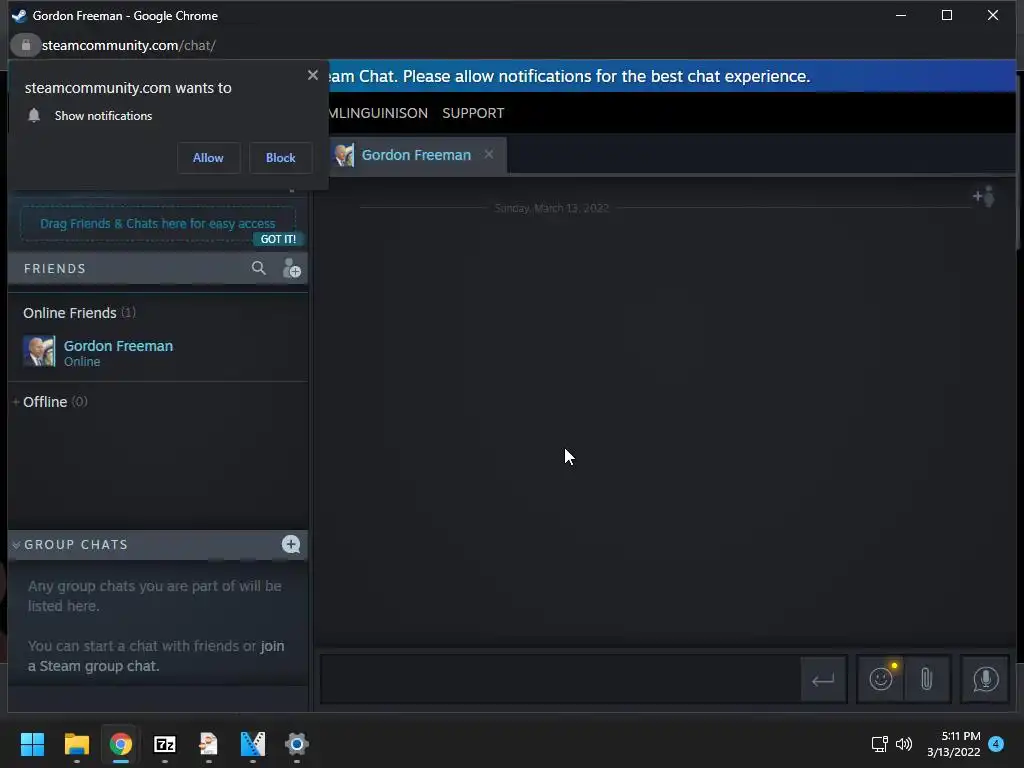Follow the join a Steam group chat link
Viewport: 1024px width, 768px height.
(x=155, y=656)
